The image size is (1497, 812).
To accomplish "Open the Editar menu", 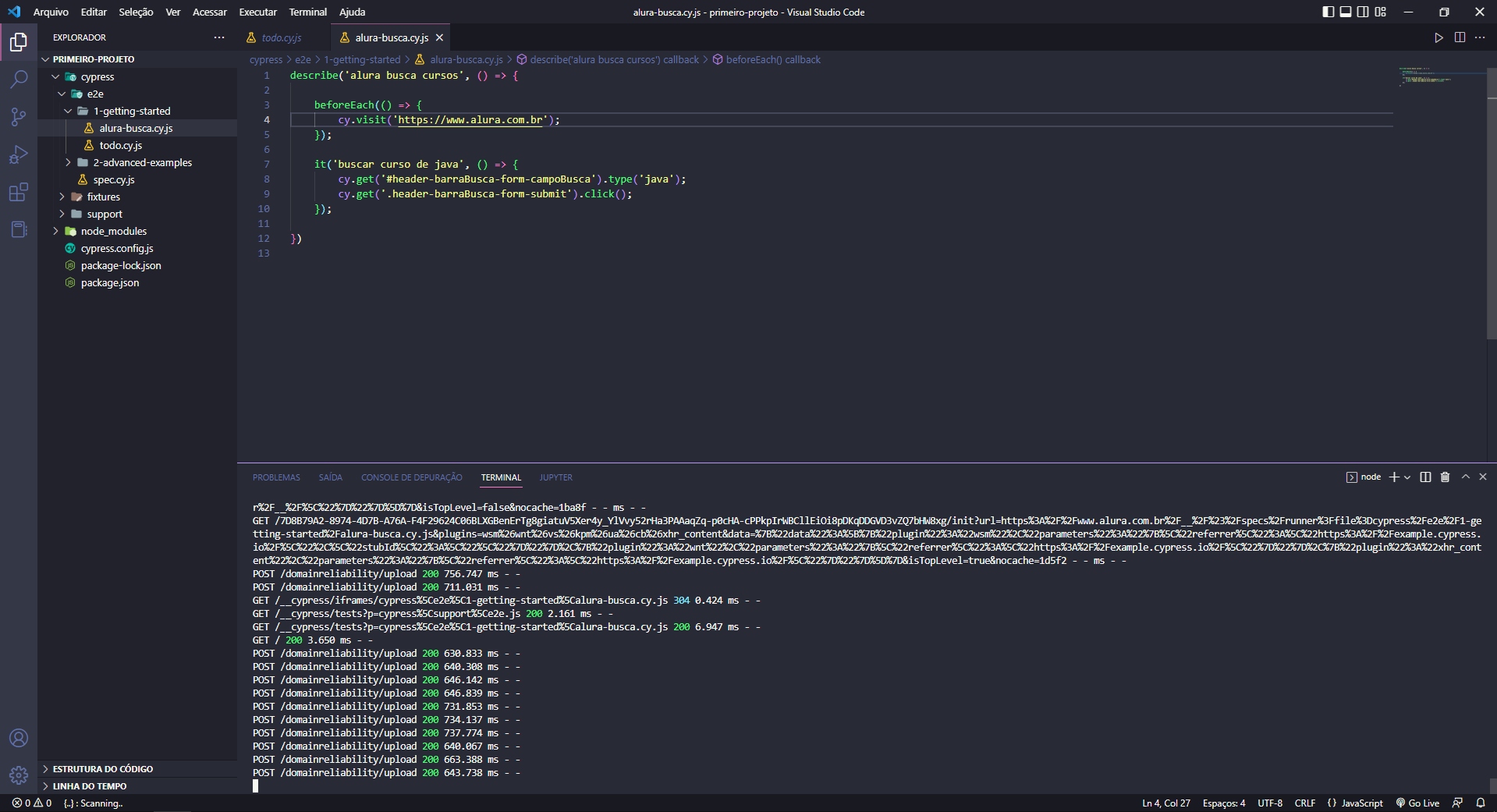I will coord(94,12).
